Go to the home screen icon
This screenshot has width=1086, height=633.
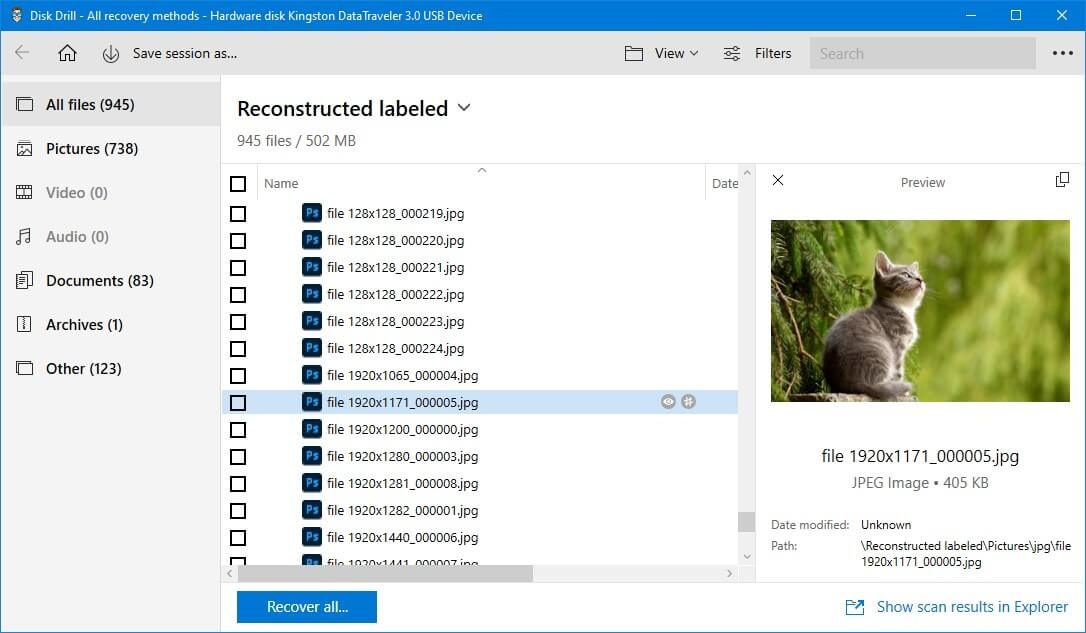67,53
